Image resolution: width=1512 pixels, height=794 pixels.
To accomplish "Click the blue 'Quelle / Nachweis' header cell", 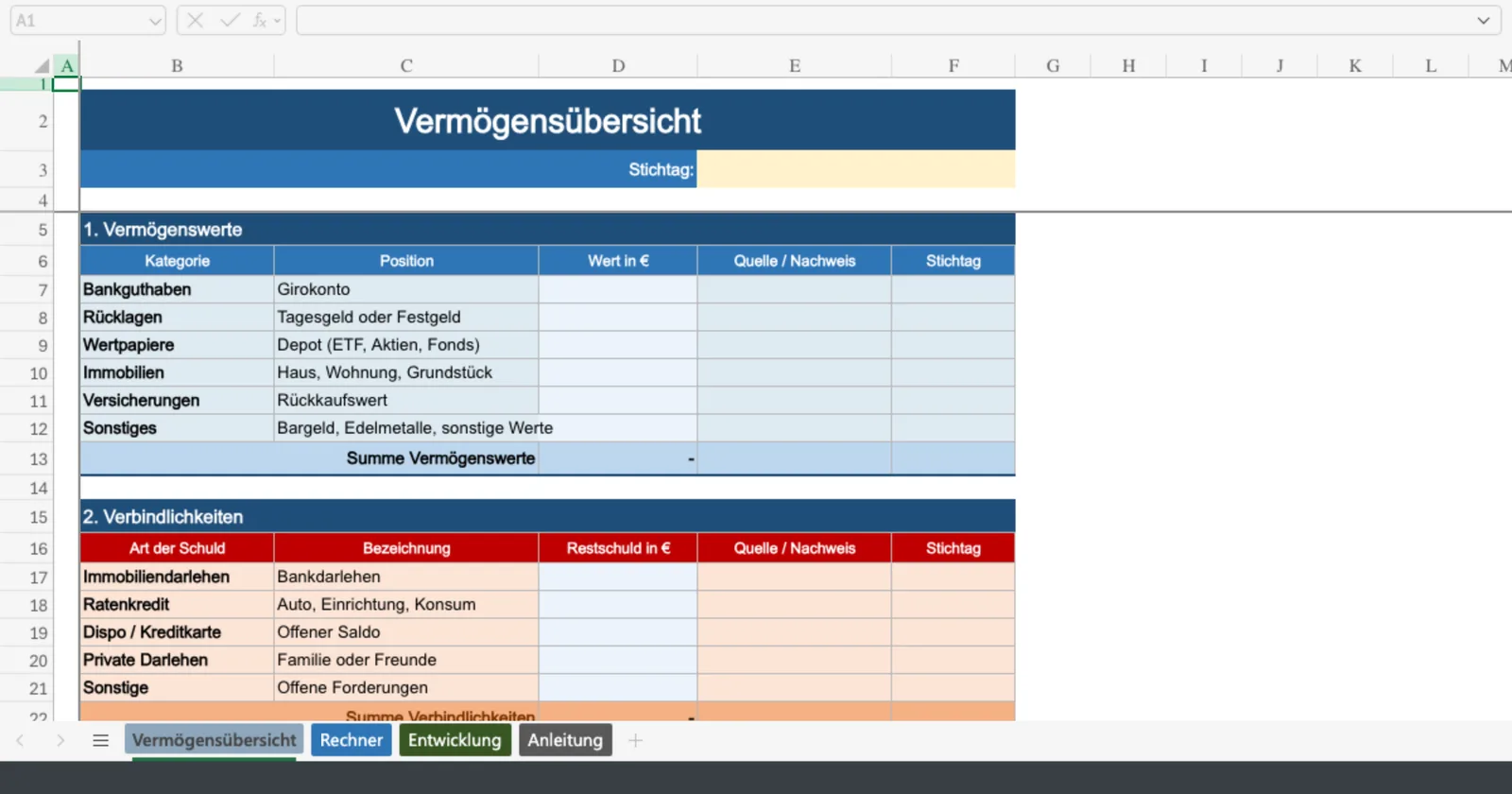I will (x=795, y=261).
